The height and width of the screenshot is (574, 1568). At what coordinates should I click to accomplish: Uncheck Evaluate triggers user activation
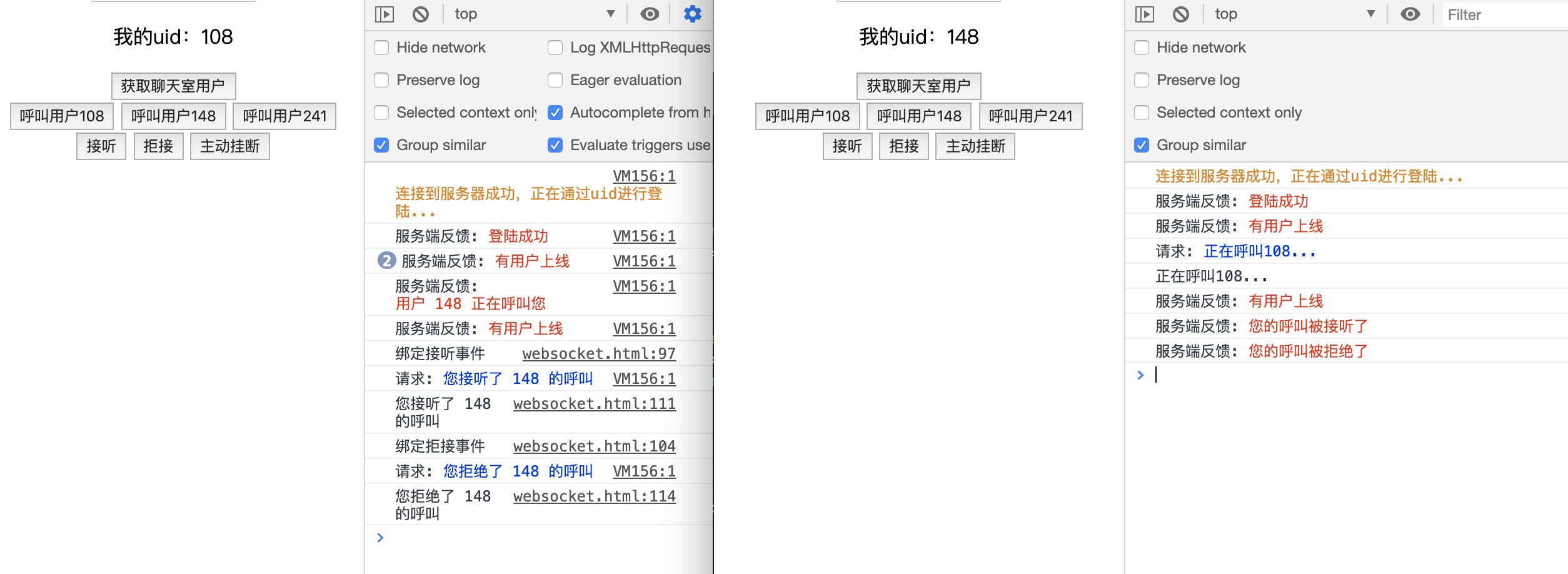pyautogui.click(x=555, y=145)
